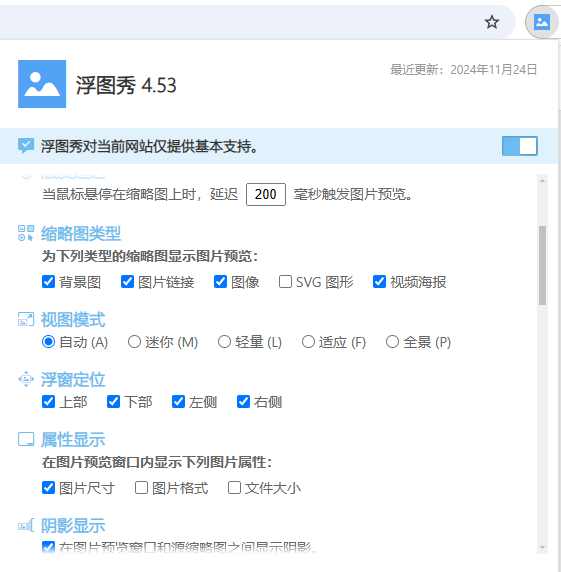This screenshot has height=572, width=561.
Task: Click the 缩略图类型 section icon
Action: [x=26, y=233]
